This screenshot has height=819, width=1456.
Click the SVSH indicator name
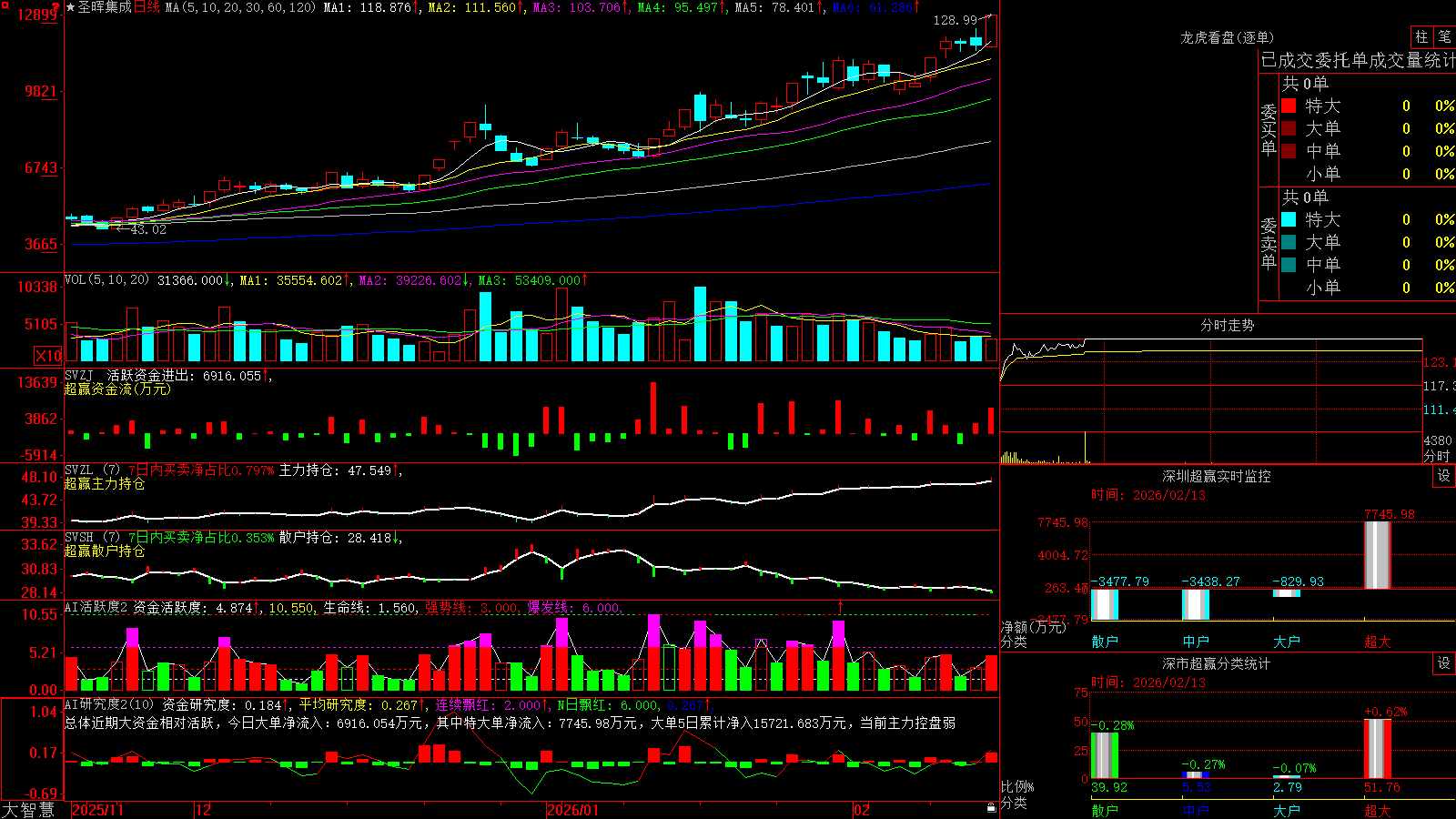click(x=79, y=538)
